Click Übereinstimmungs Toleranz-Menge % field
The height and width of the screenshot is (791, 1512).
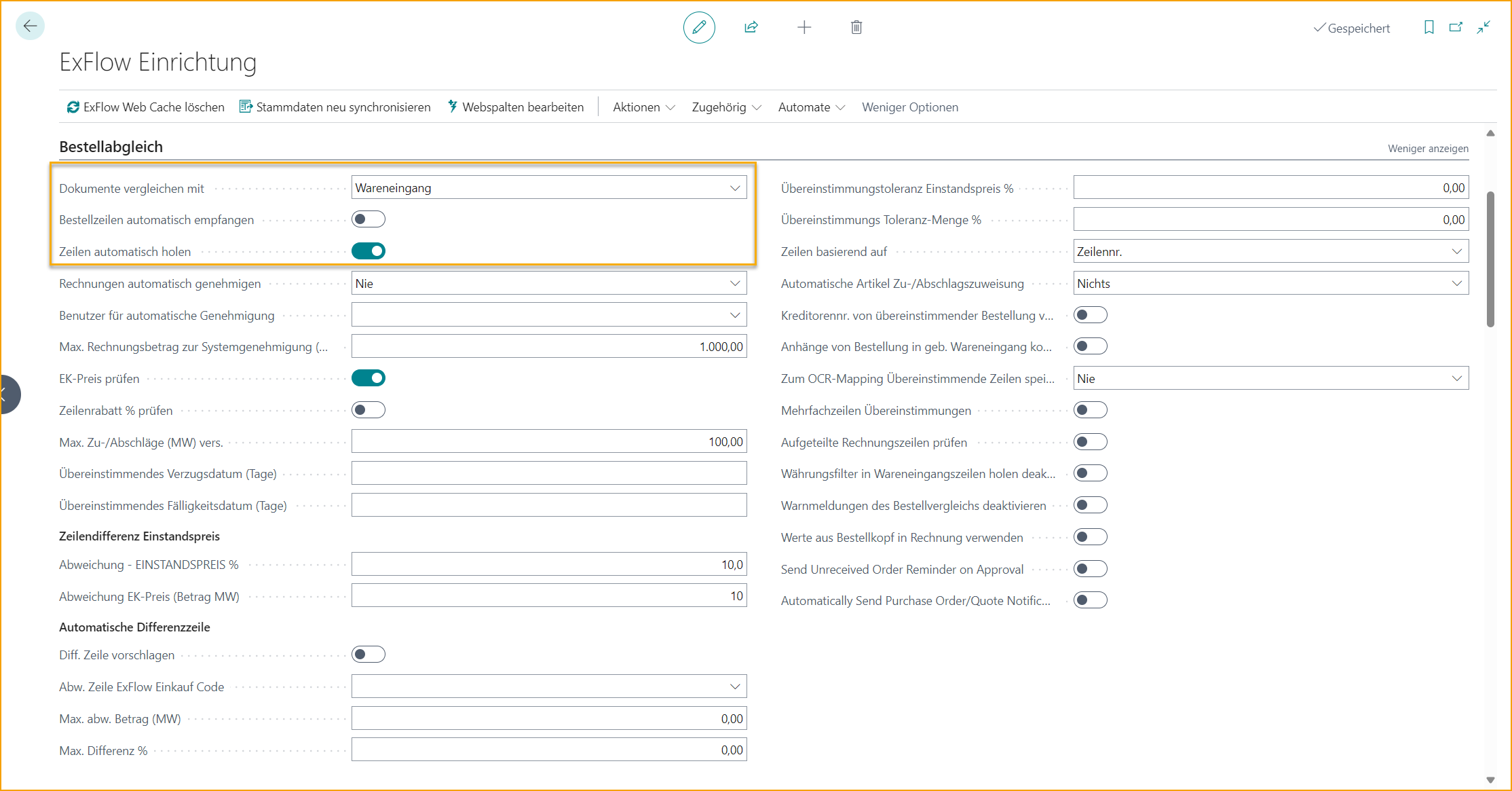tap(1271, 219)
